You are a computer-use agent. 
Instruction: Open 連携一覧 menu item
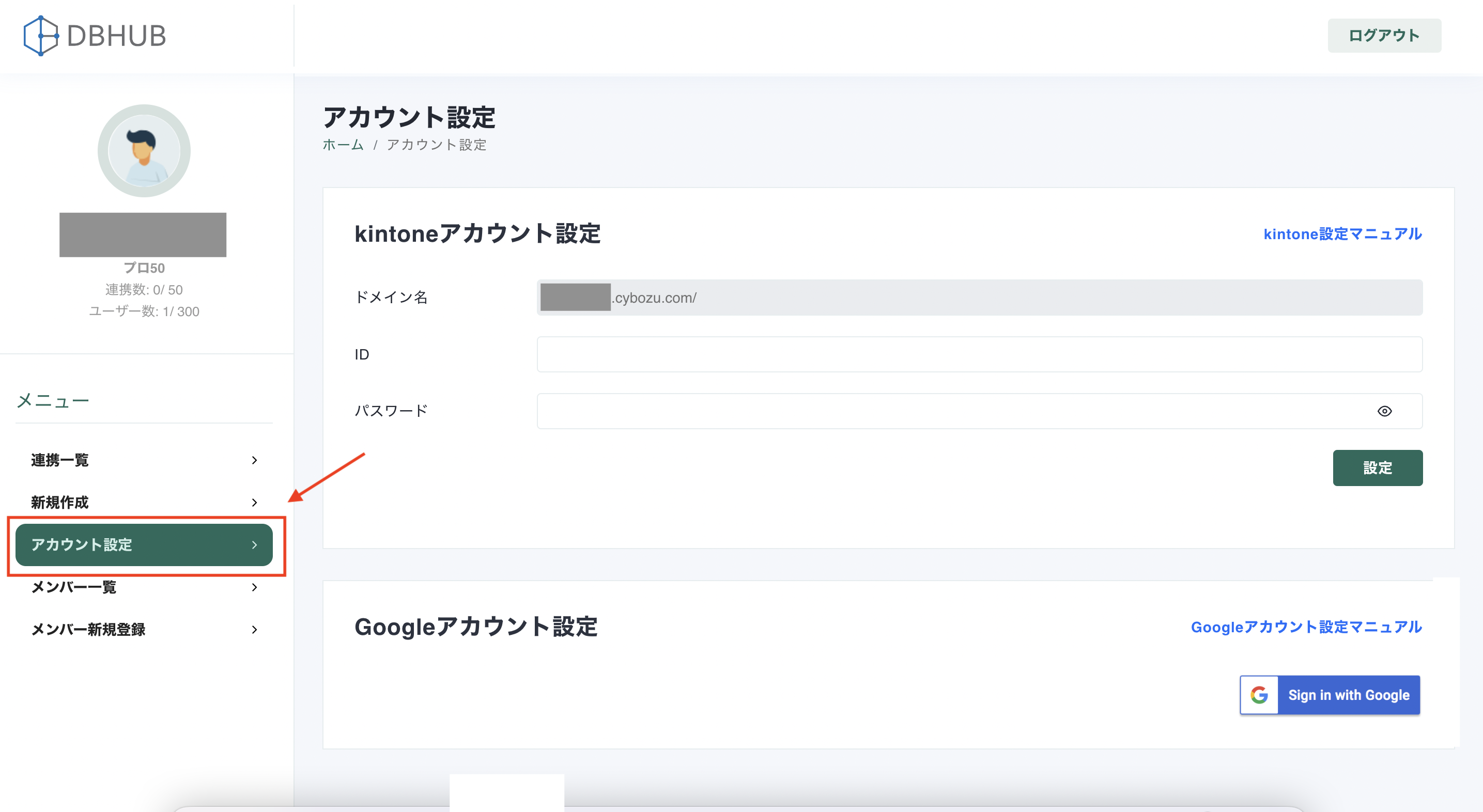click(60, 460)
